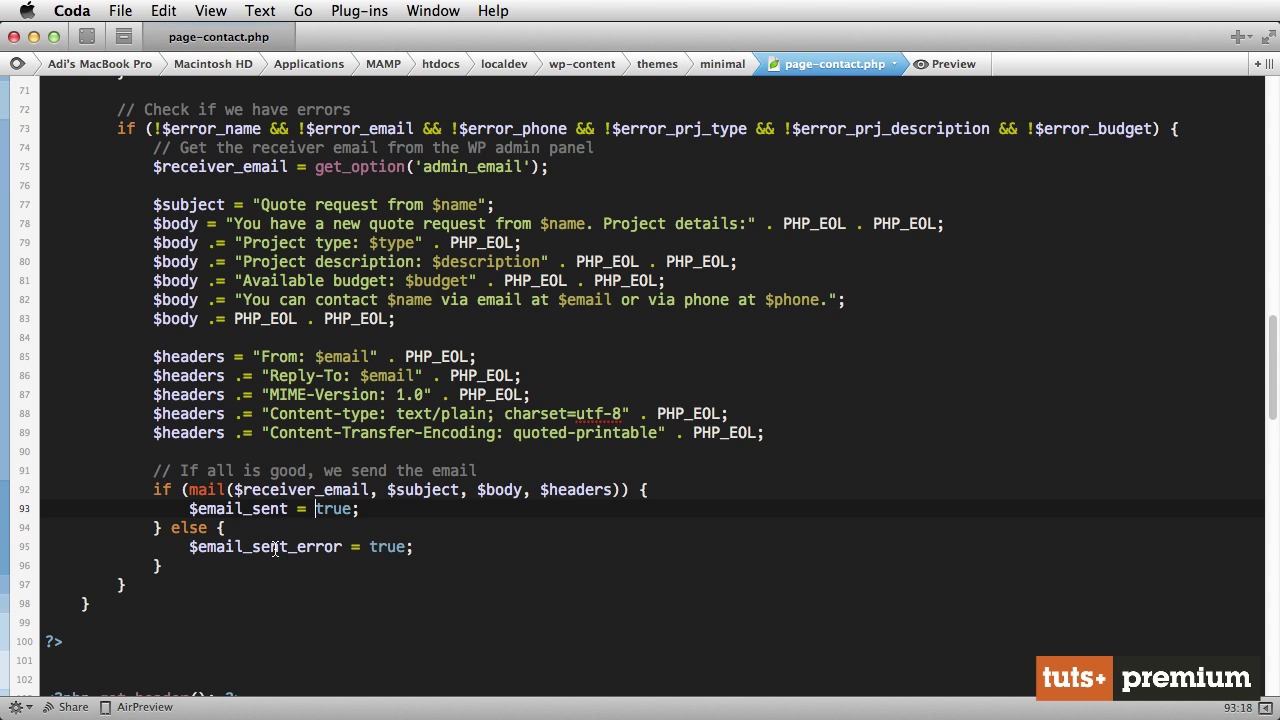Click the path bar home circle icon
Image resolution: width=1280 pixels, height=720 pixels.
coord(17,64)
